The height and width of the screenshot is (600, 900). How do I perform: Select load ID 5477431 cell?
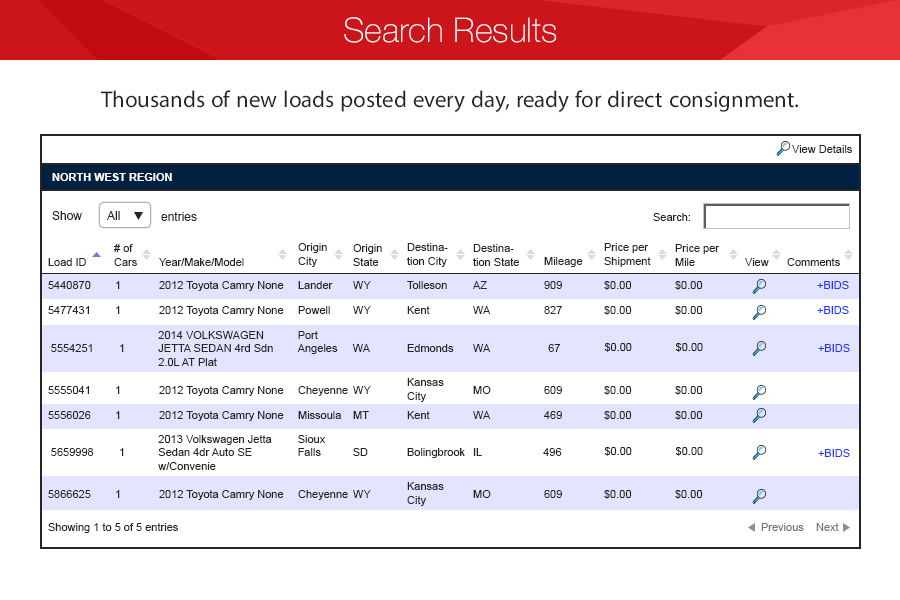click(x=69, y=310)
